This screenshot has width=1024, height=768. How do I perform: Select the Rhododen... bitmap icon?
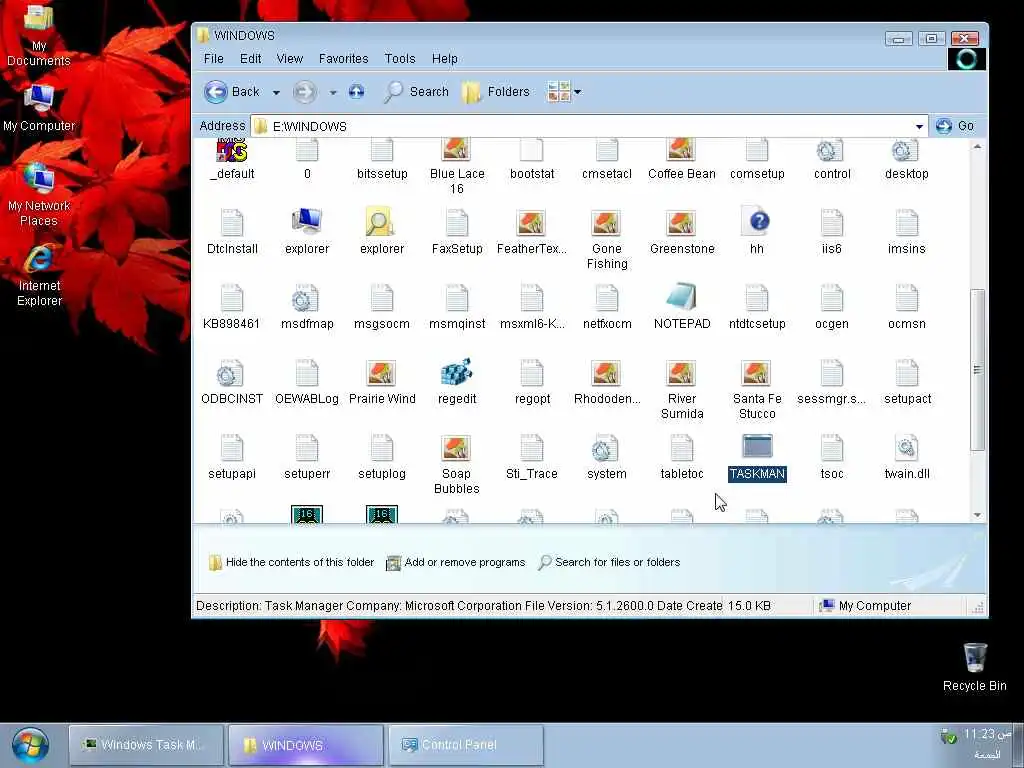tap(606, 373)
